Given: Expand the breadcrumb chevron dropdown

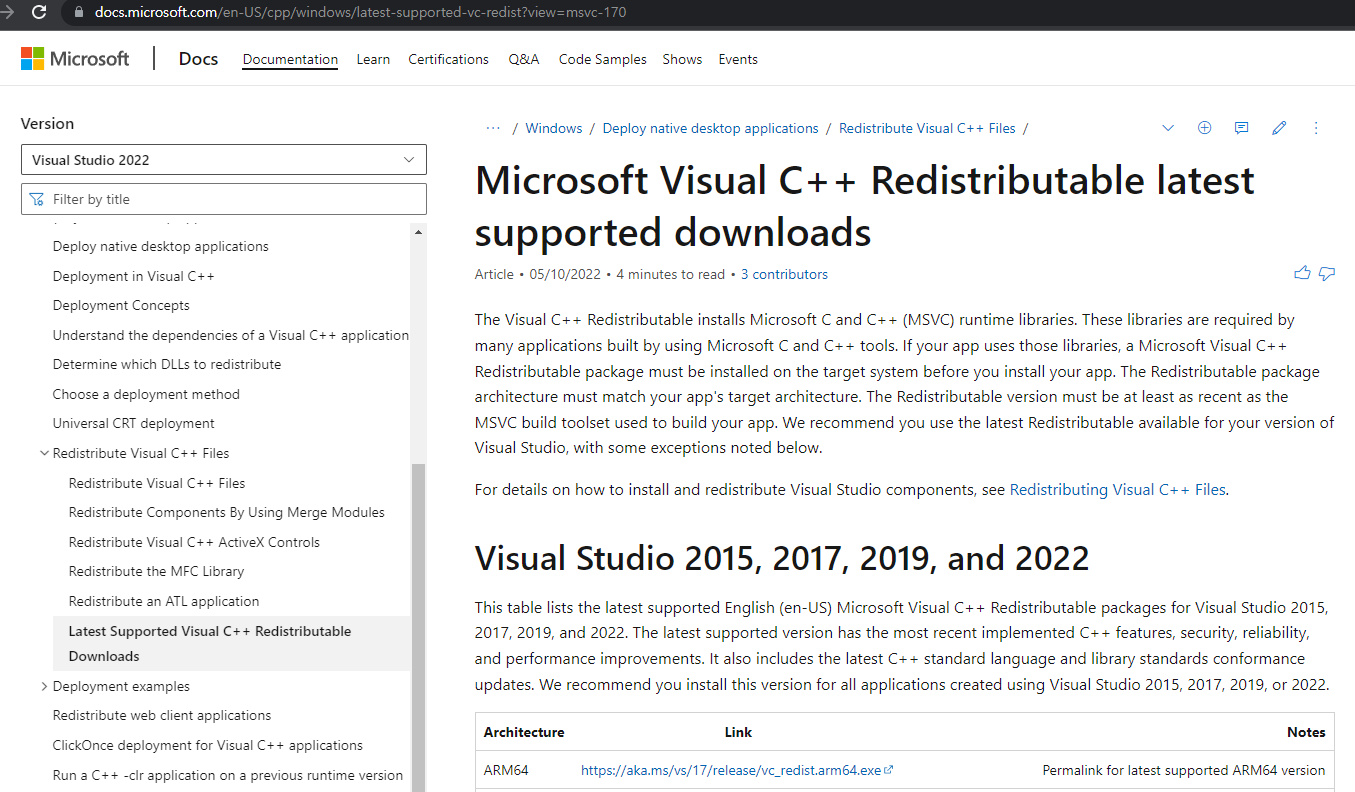Looking at the screenshot, I should (1167, 128).
